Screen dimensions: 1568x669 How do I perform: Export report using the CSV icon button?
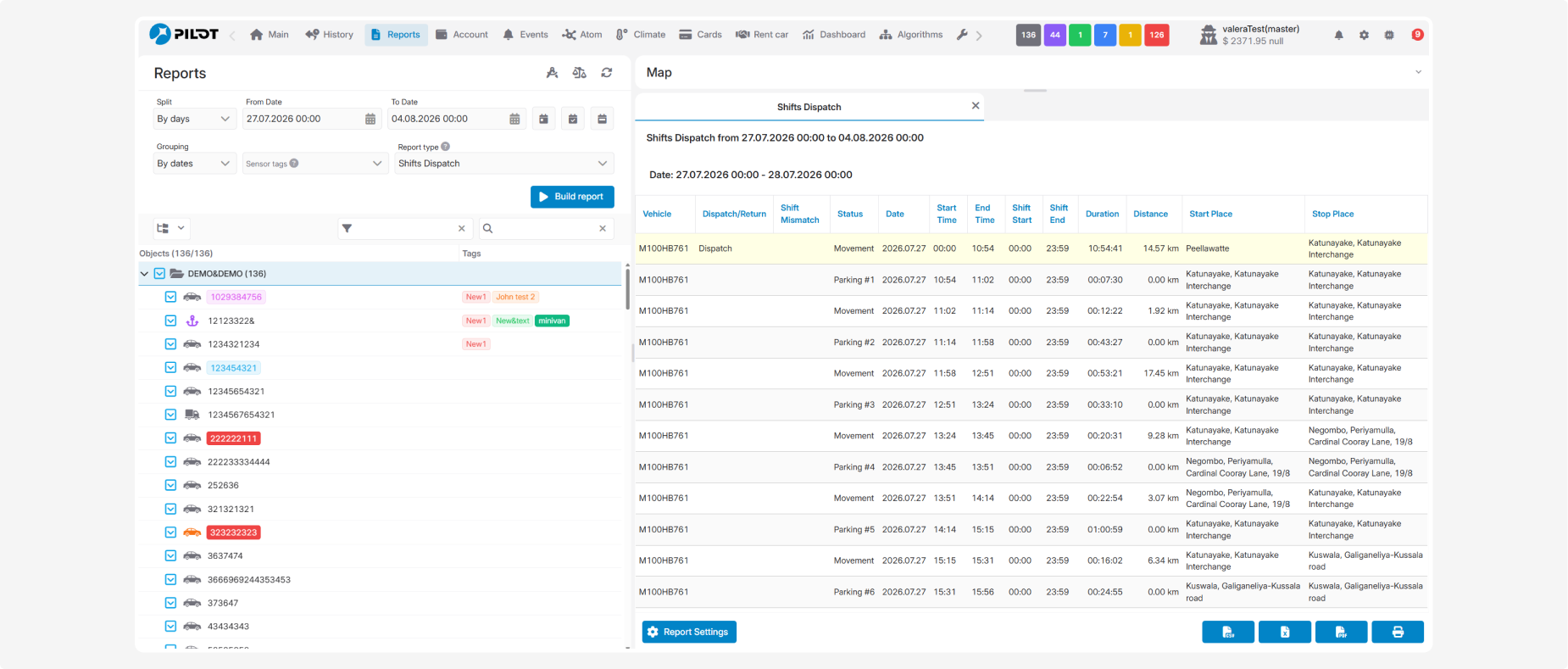pyautogui.click(x=1228, y=632)
